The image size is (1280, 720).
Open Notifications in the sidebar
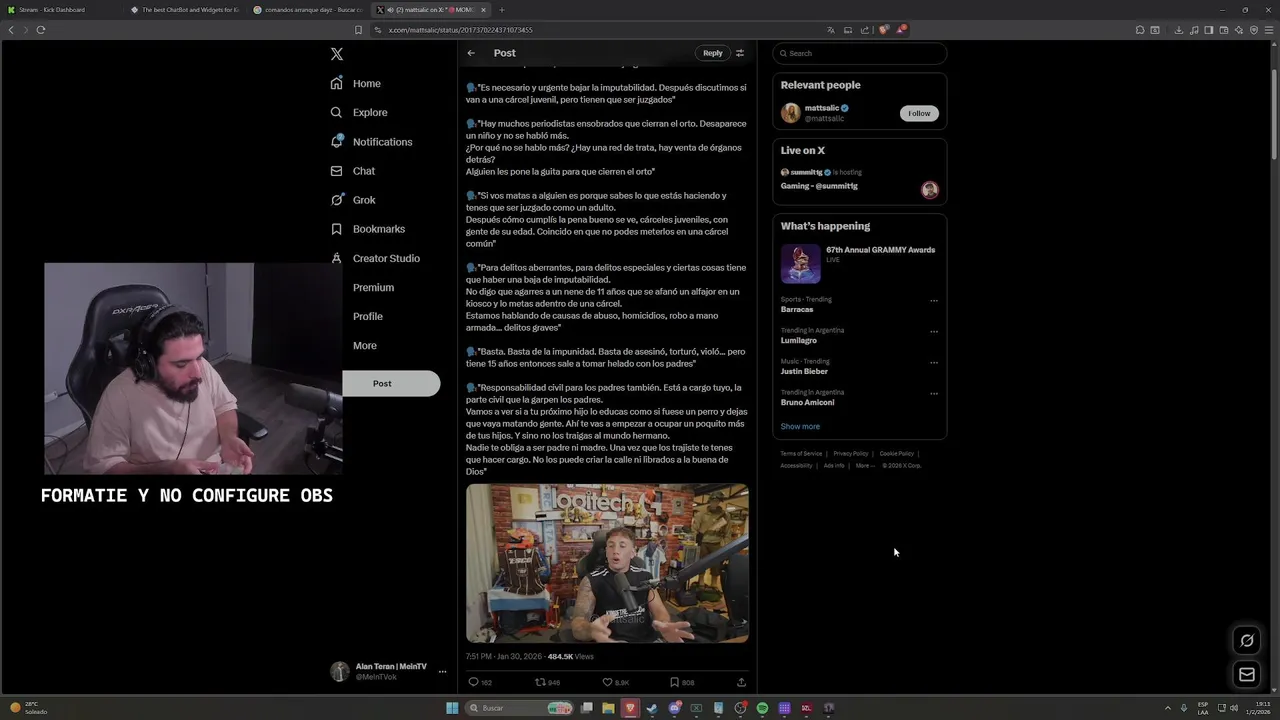(x=371, y=142)
